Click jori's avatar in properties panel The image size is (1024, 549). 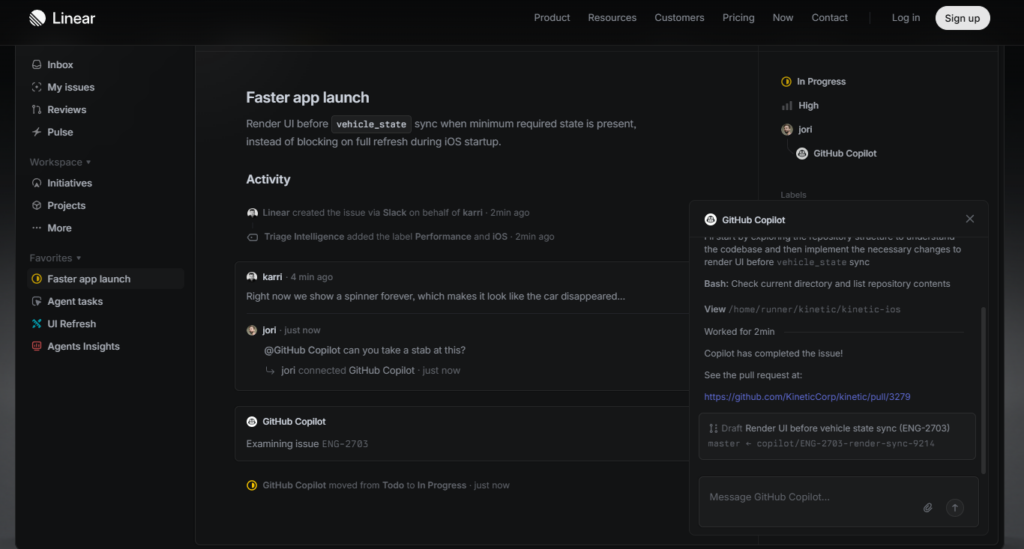click(x=787, y=129)
